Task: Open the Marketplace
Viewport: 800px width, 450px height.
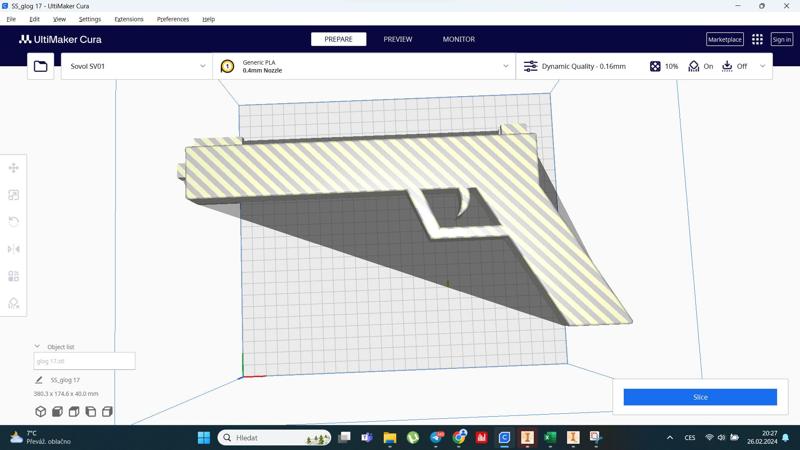Action: (x=724, y=39)
